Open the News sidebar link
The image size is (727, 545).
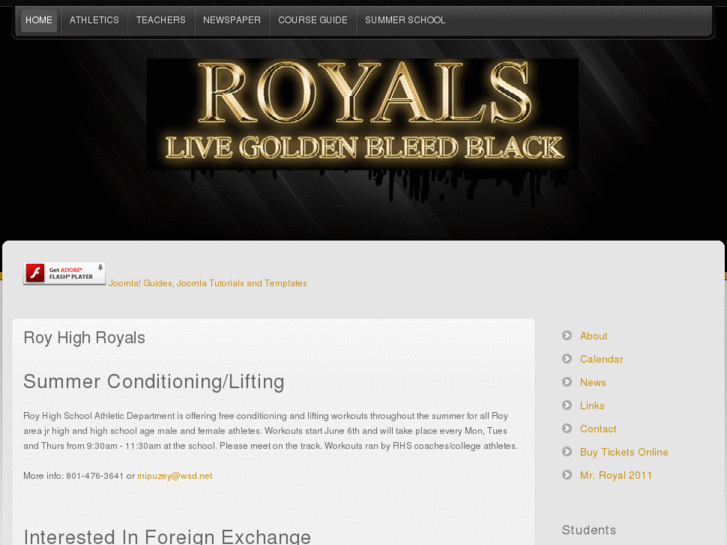pos(593,383)
